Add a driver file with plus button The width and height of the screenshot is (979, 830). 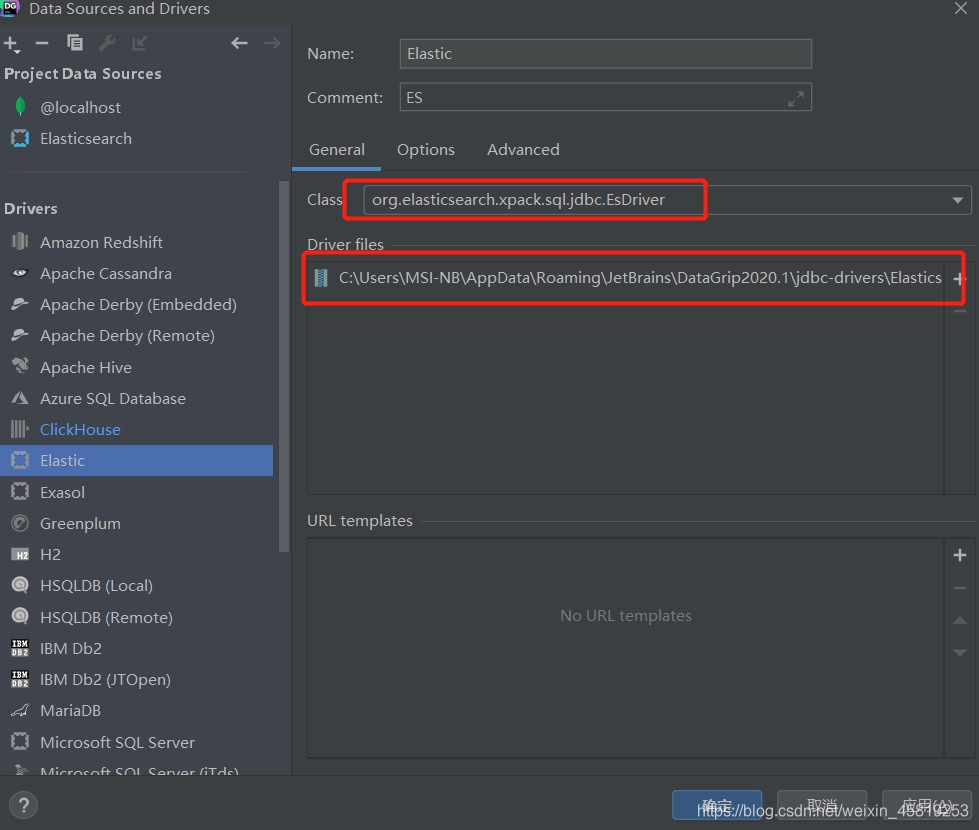(960, 279)
